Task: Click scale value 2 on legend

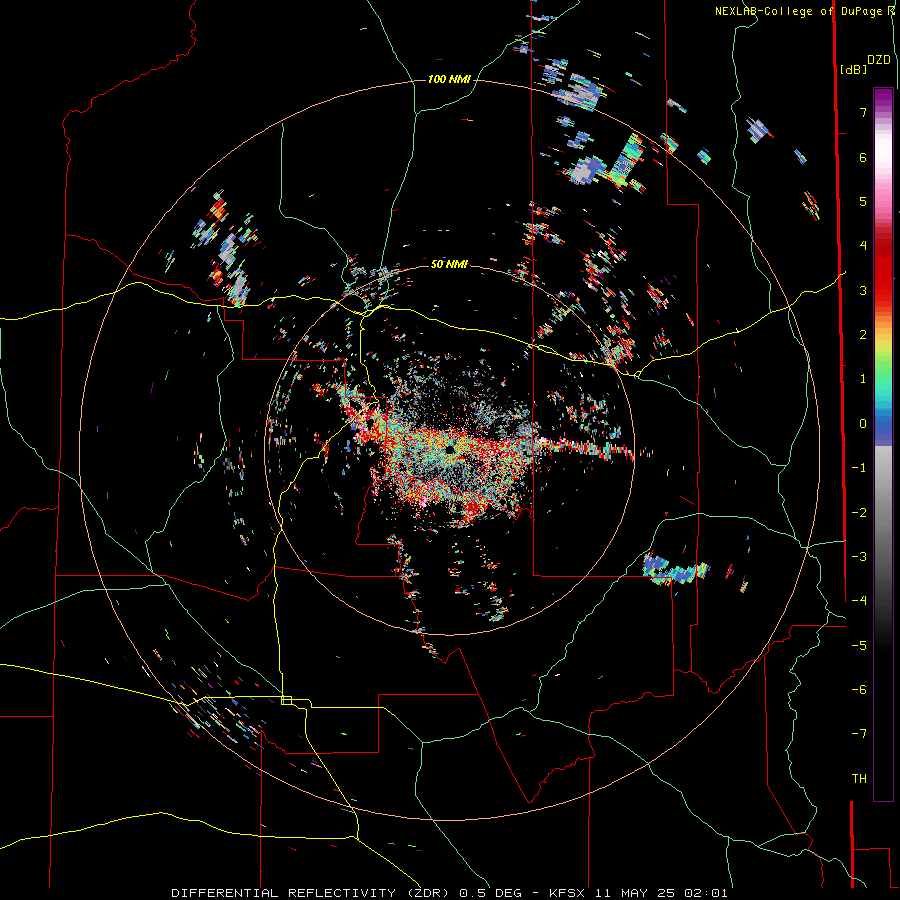Action: 863,335
